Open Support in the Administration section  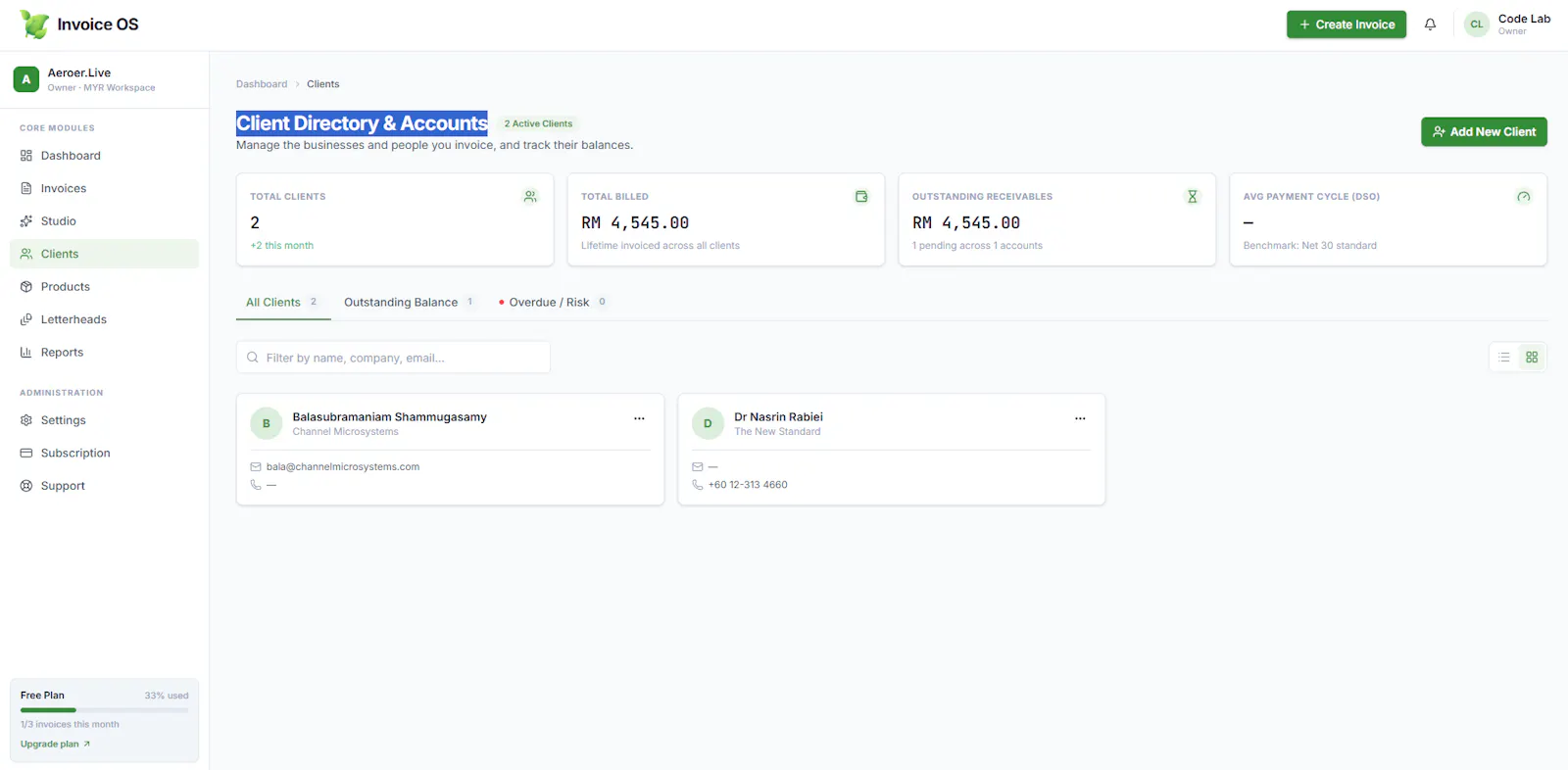pyautogui.click(x=104, y=486)
